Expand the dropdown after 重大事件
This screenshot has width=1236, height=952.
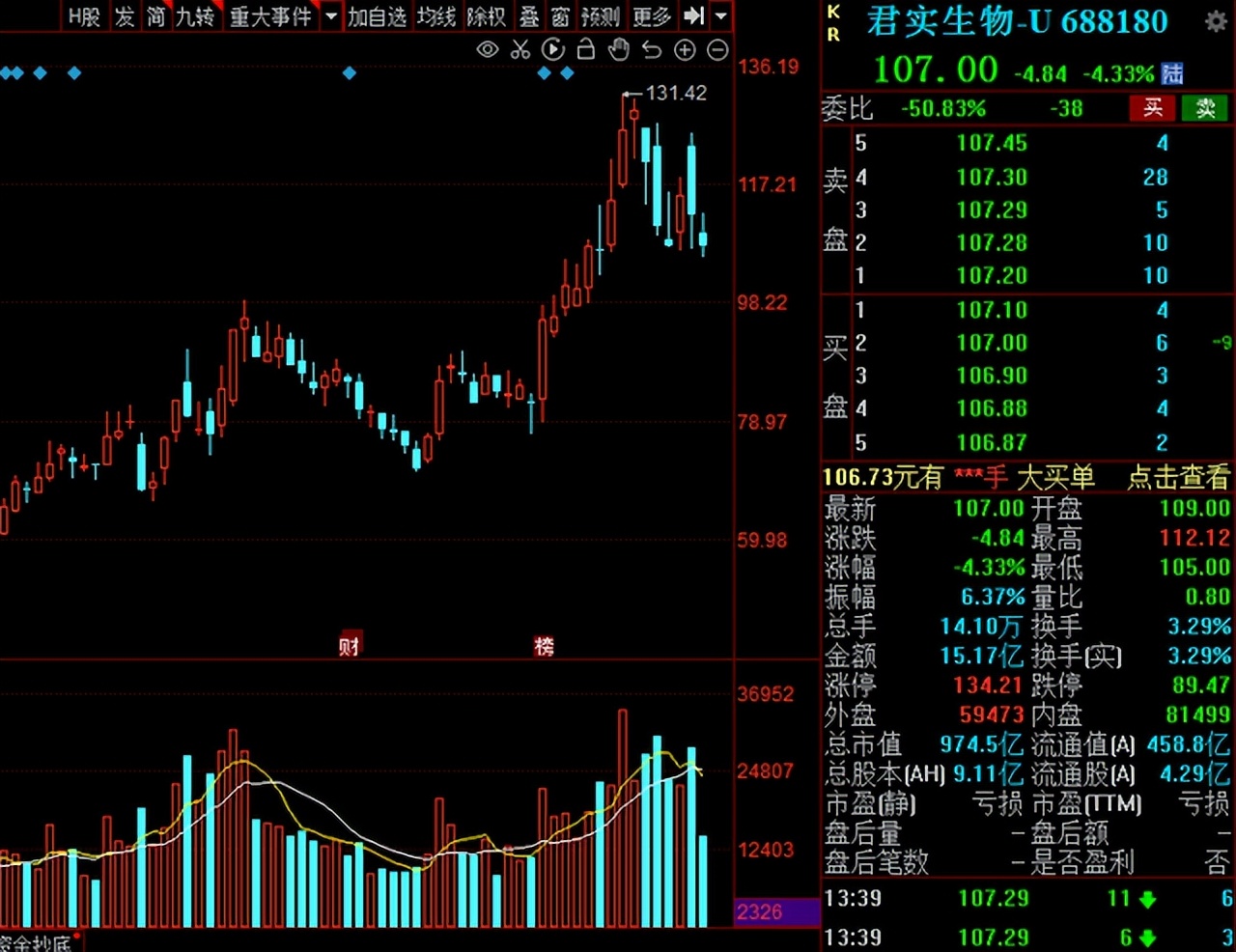pyautogui.click(x=331, y=16)
